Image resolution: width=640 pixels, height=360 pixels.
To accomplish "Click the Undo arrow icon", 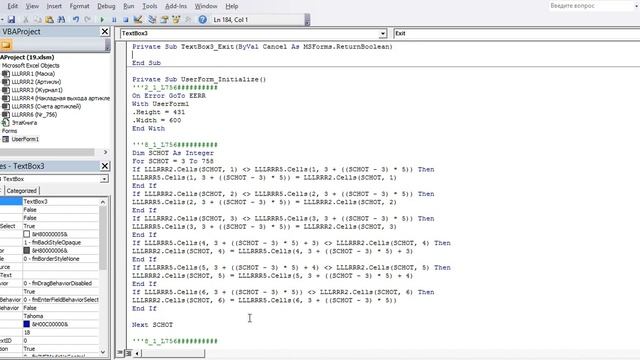I will [x=76, y=20].
